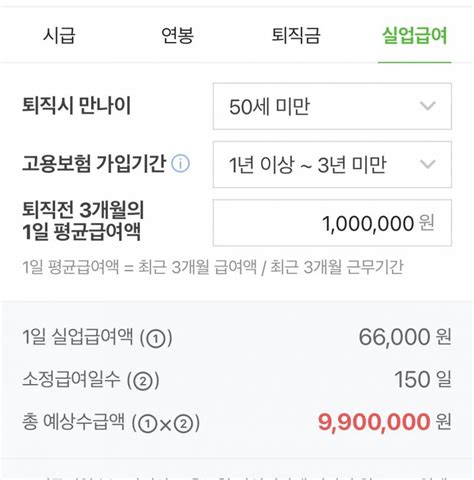The image size is (474, 480).
Task: Click the 고용보험 가입기간 label text
Action: click(94, 164)
